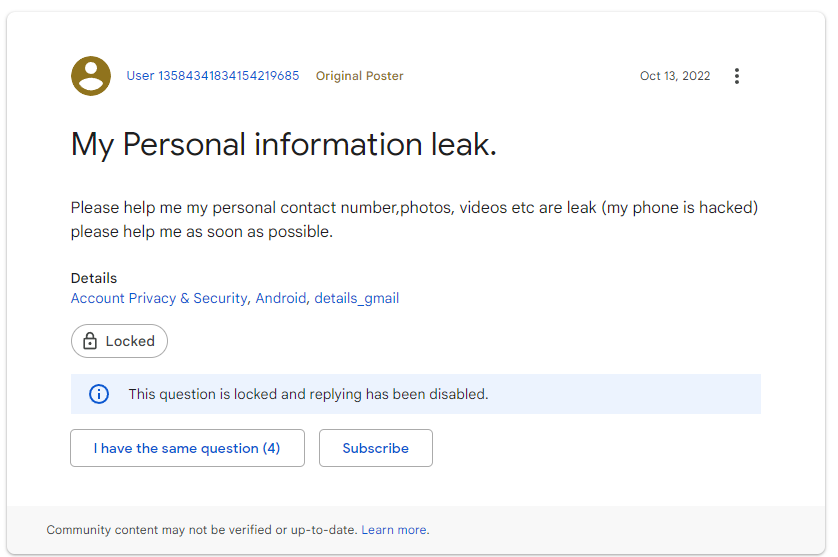Click the padlock icon in Locked chip
This screenshot has width=838, height=557.
tap(90, 341)
